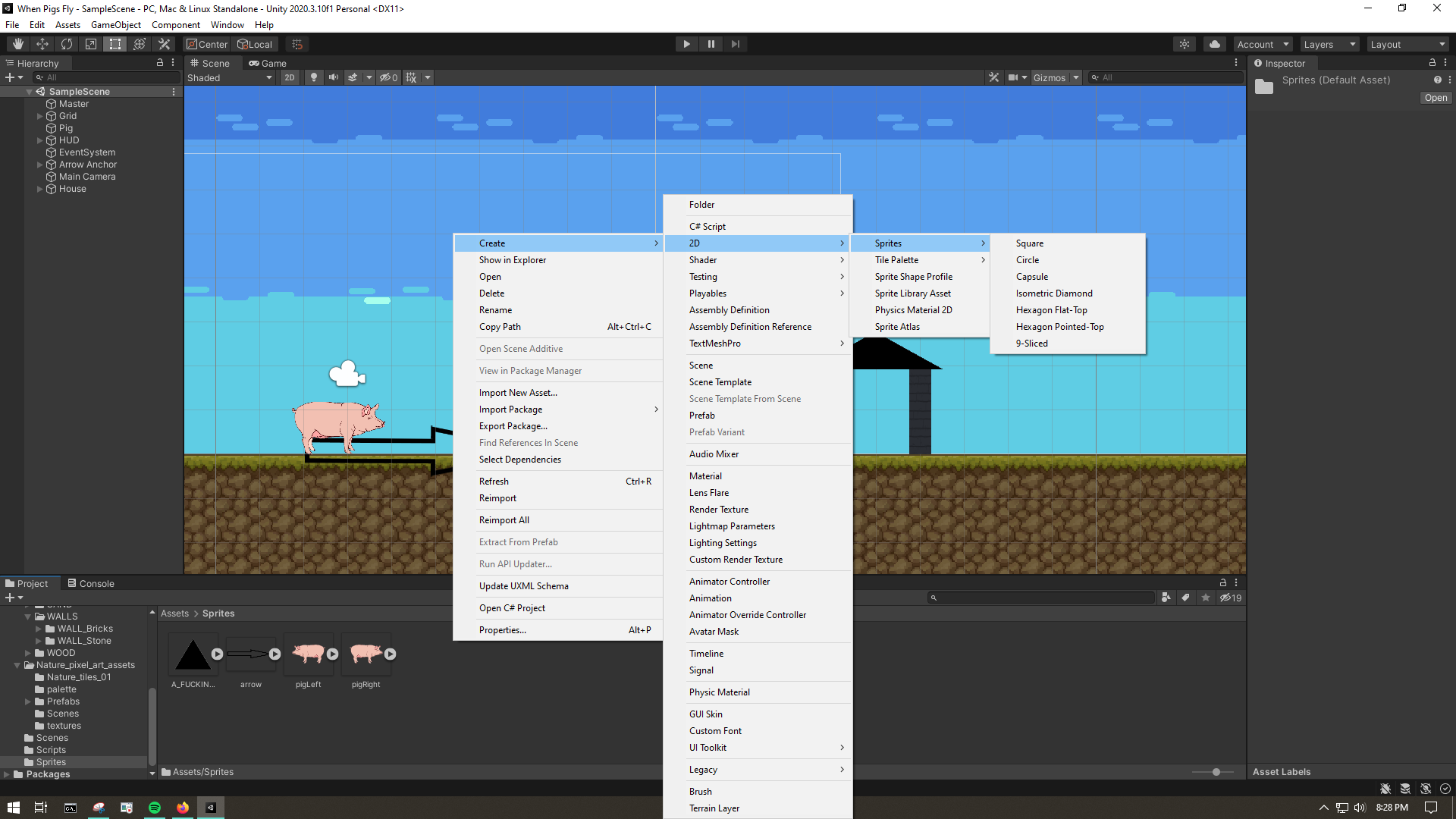Select Sprite Atlas from the Sprites submenu
Screen dimensions: 1456x819
pos(898,326)
